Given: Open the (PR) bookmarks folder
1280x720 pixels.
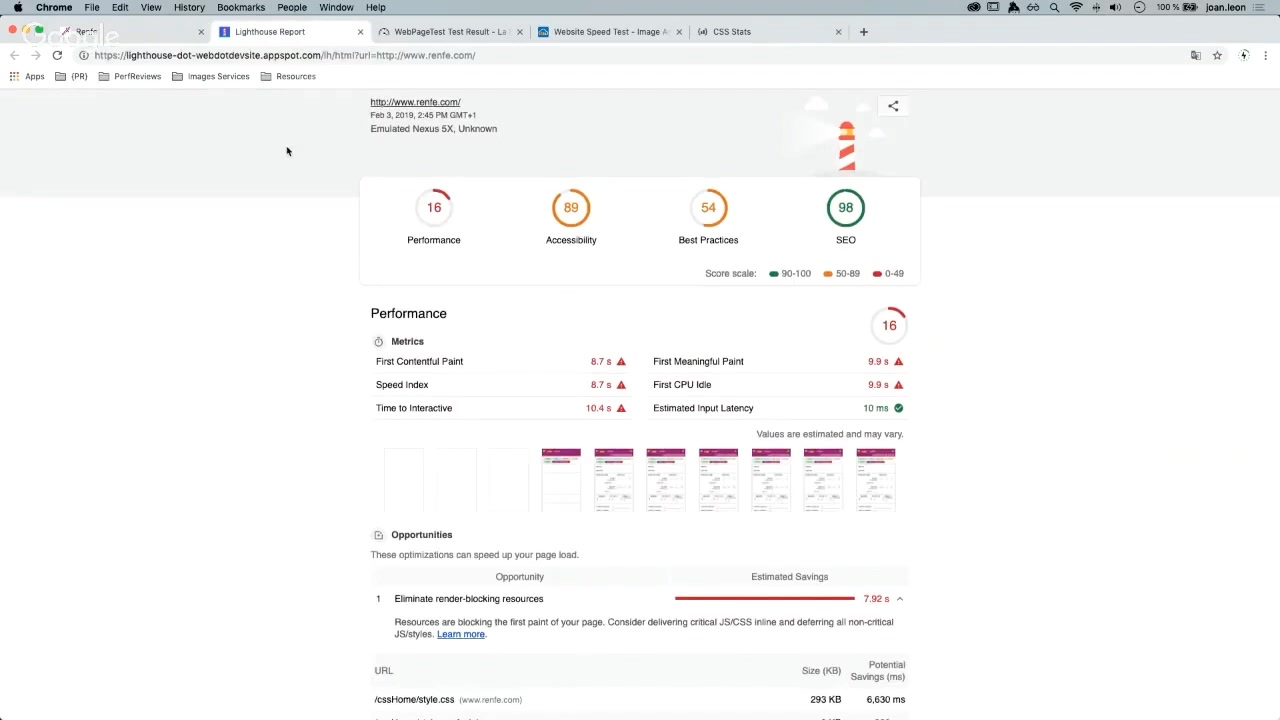Looking at the screenshot, I should [x=71, y=76].
